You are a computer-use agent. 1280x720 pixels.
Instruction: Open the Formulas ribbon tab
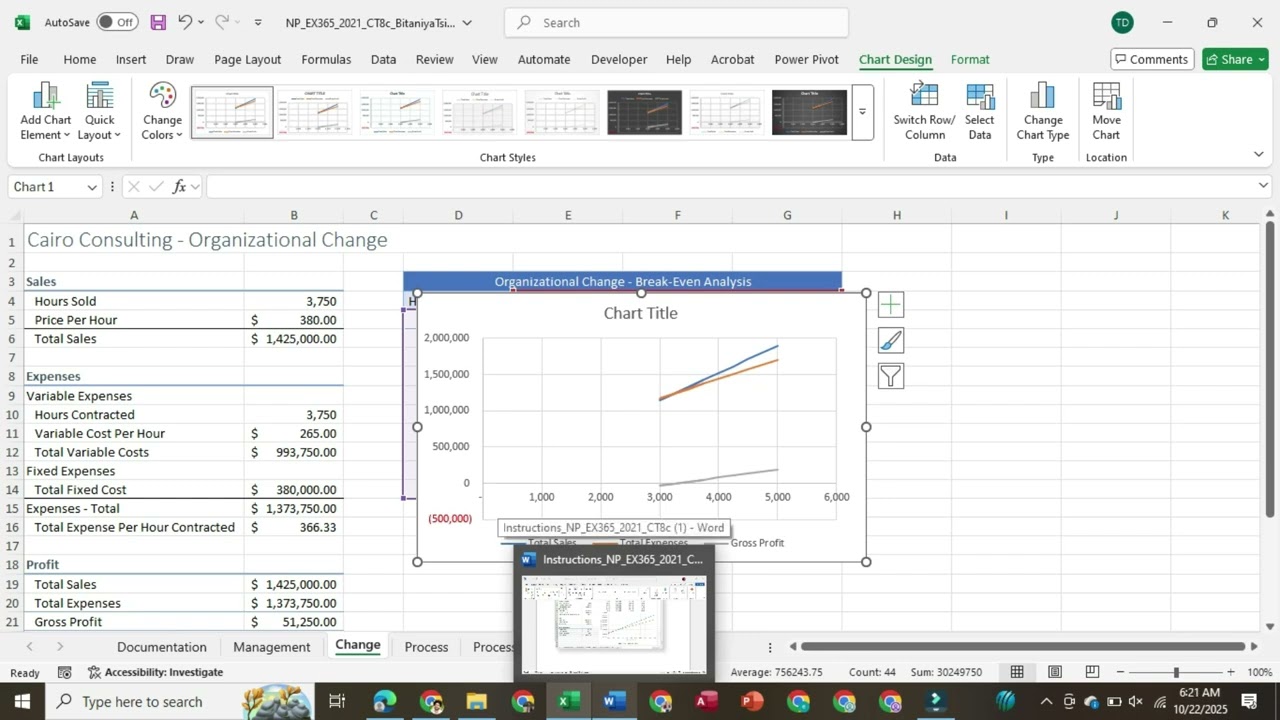pos(326,59)
